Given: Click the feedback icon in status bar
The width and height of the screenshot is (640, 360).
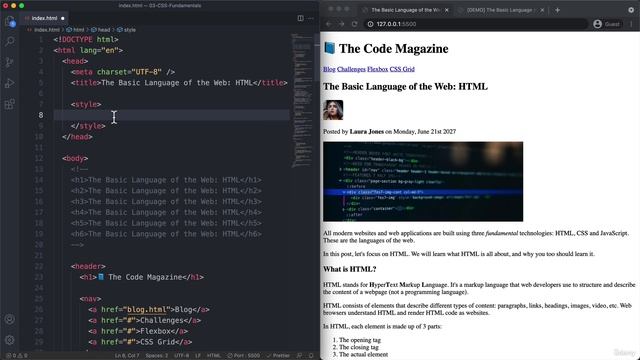Looking at the screenshot, I should (x=300, y=356).
